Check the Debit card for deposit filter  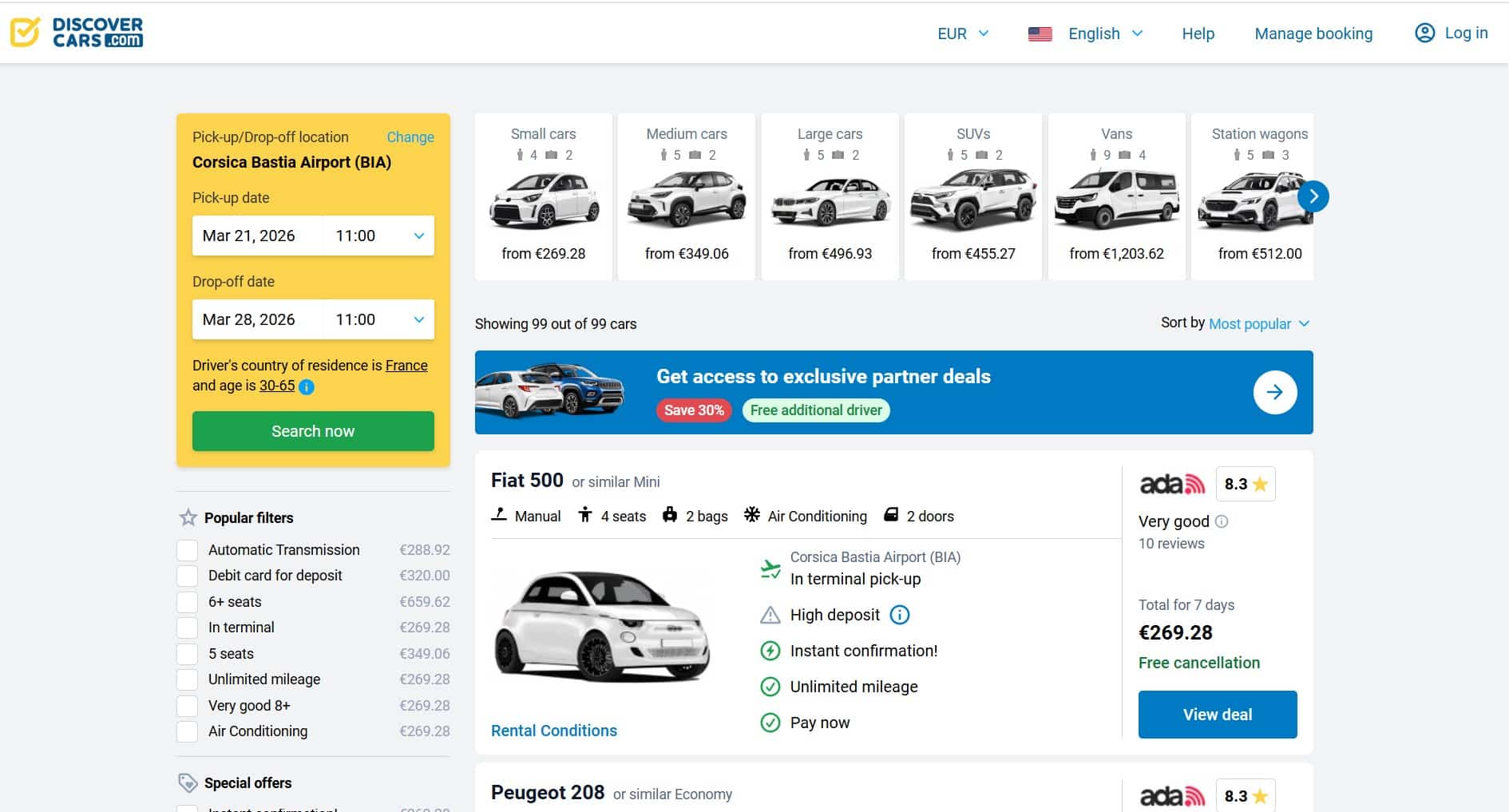coord(188,576)
